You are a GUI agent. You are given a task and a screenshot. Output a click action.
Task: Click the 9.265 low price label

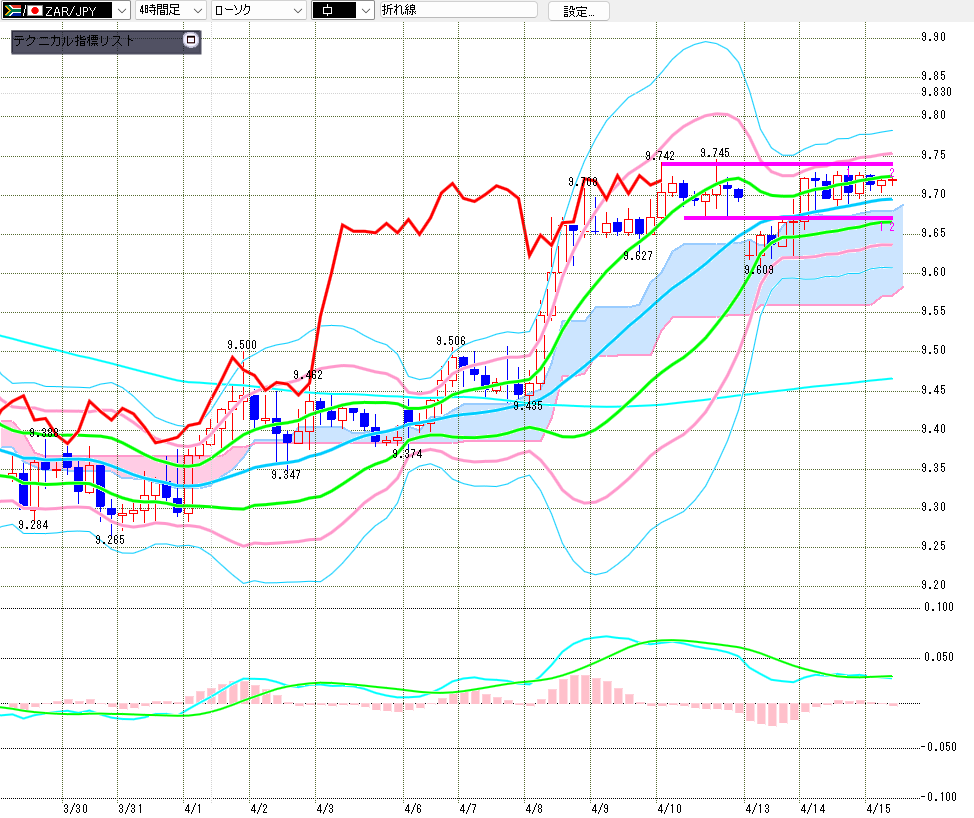click(x=110, y=539)
